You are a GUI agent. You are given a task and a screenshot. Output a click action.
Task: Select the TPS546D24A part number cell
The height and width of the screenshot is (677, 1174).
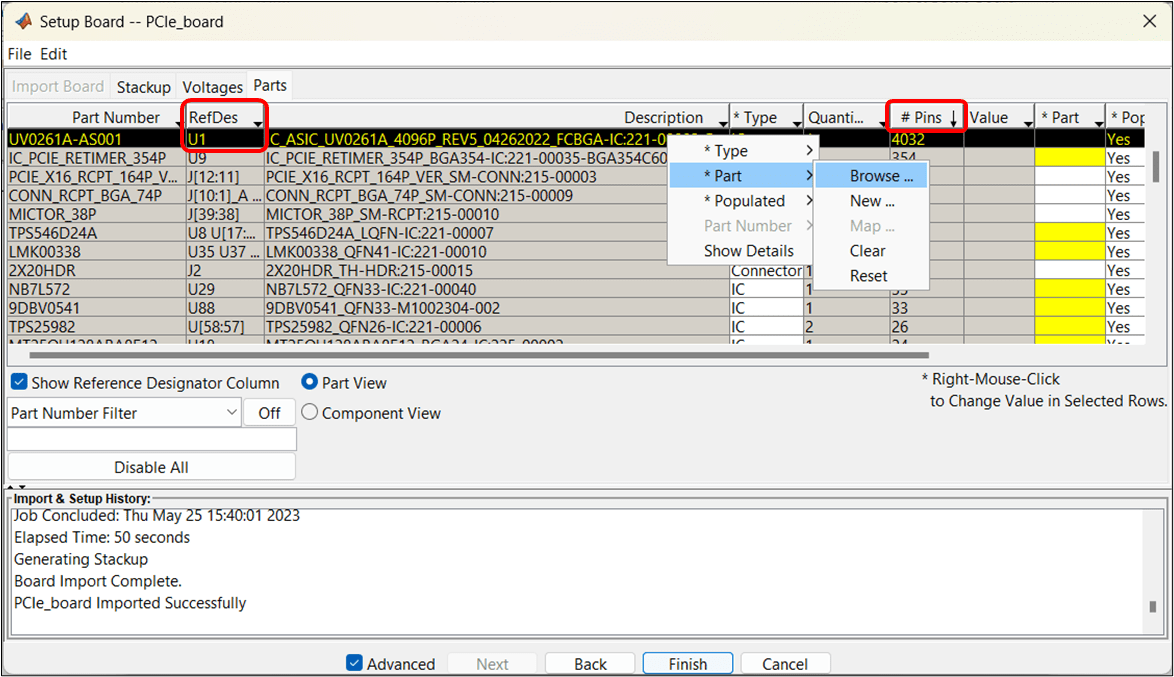pos(96,232)
